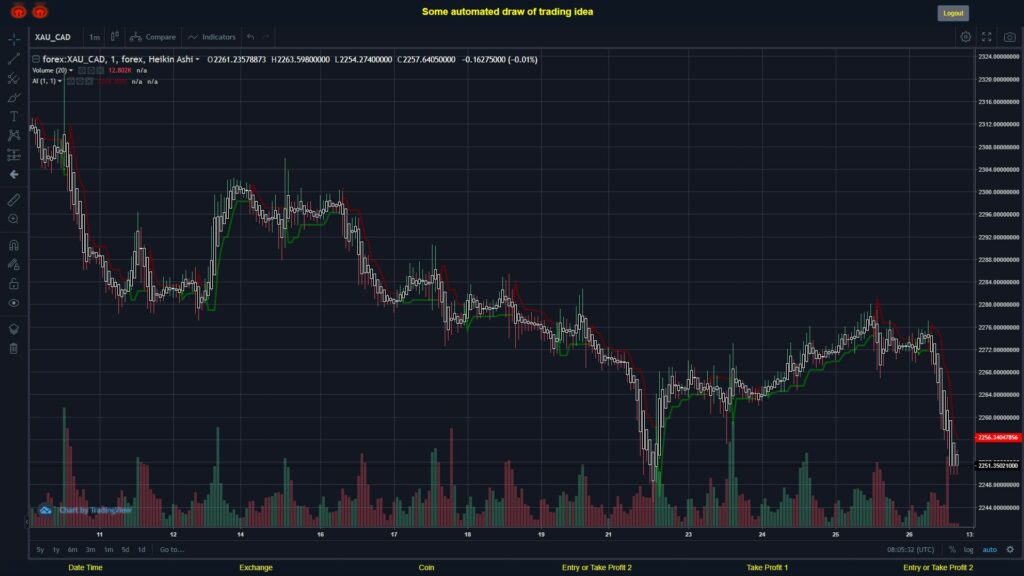Set time range to 5d
Viewport: 1024px width, 576px height.
(x=125, y=550)
